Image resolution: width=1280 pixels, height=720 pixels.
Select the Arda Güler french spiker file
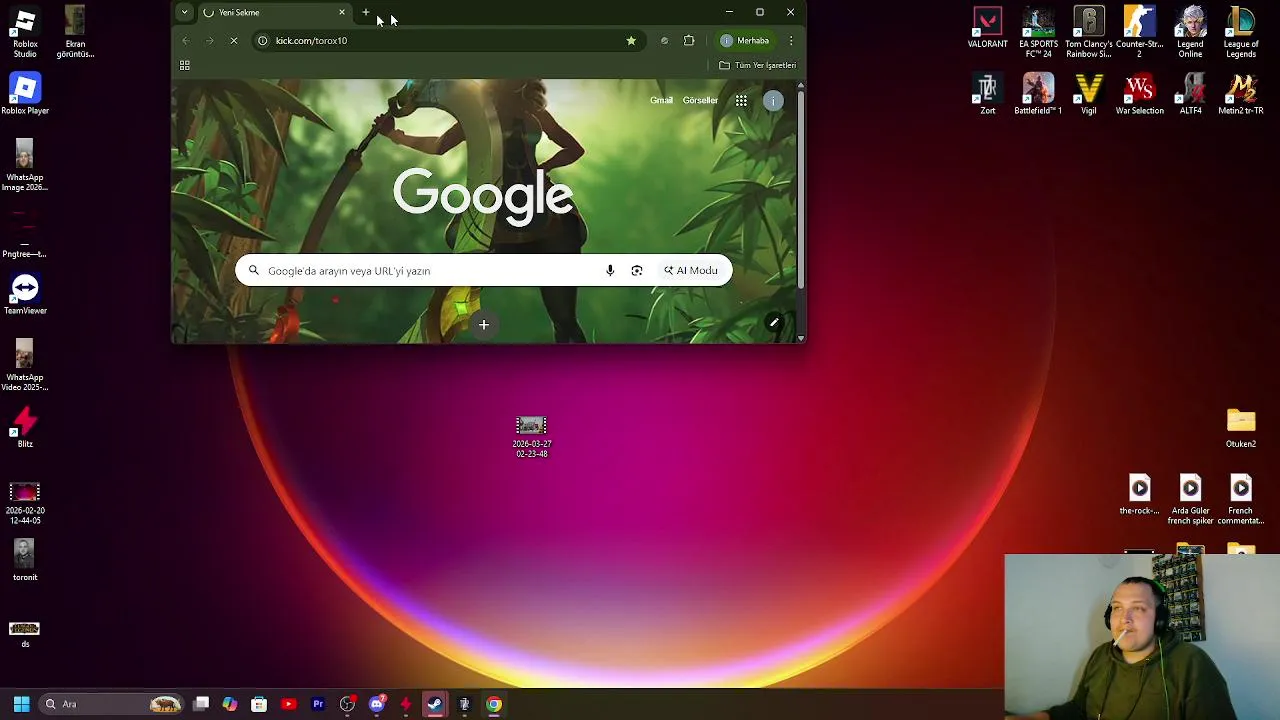click(1190, 500)
